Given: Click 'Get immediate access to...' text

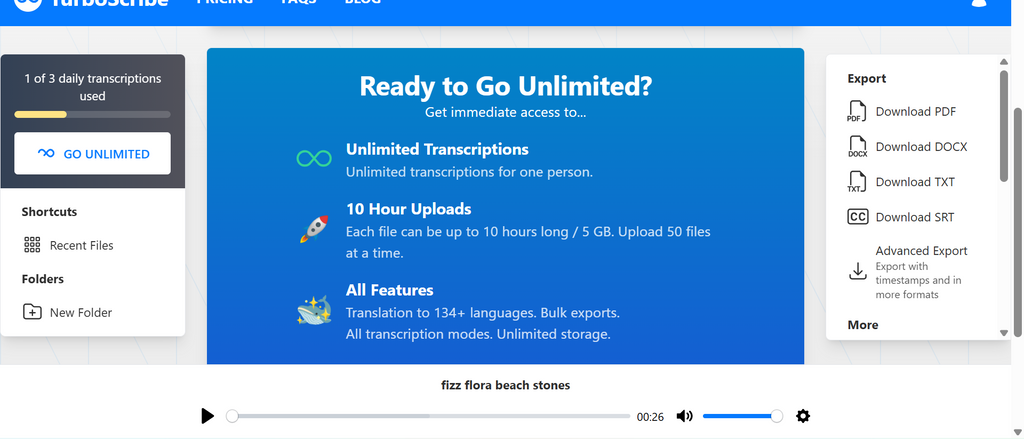Looking at the screenshot, I should tap(505, 112).
